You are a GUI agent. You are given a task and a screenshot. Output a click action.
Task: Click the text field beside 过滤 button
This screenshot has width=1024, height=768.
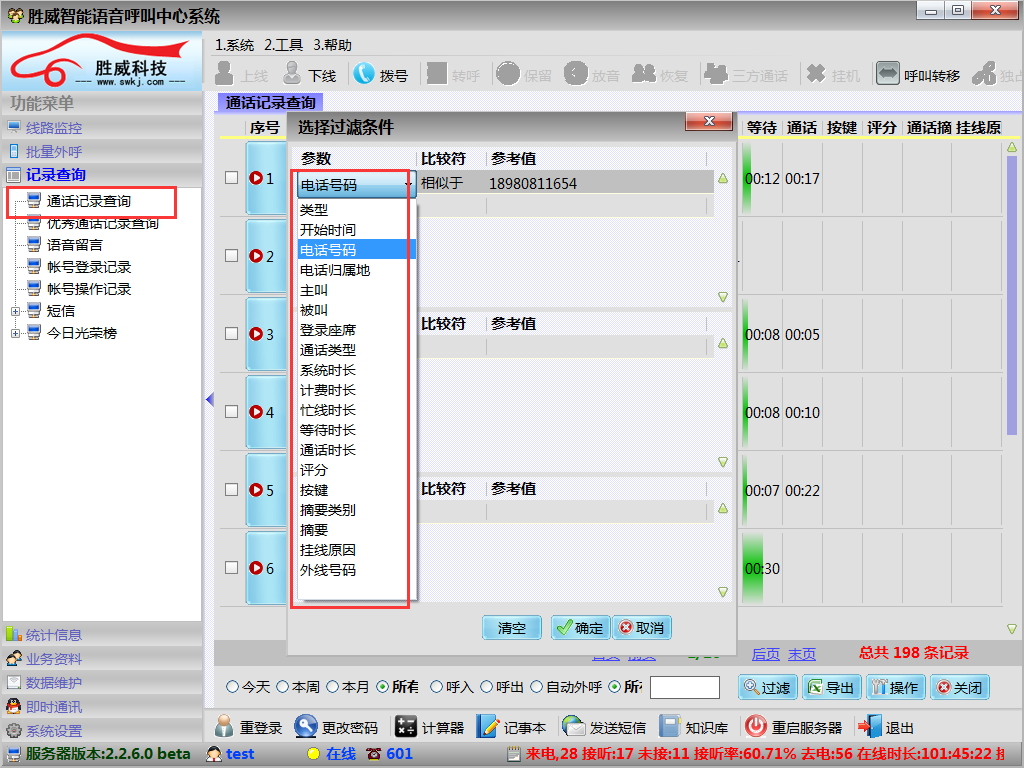pos(684,687)
